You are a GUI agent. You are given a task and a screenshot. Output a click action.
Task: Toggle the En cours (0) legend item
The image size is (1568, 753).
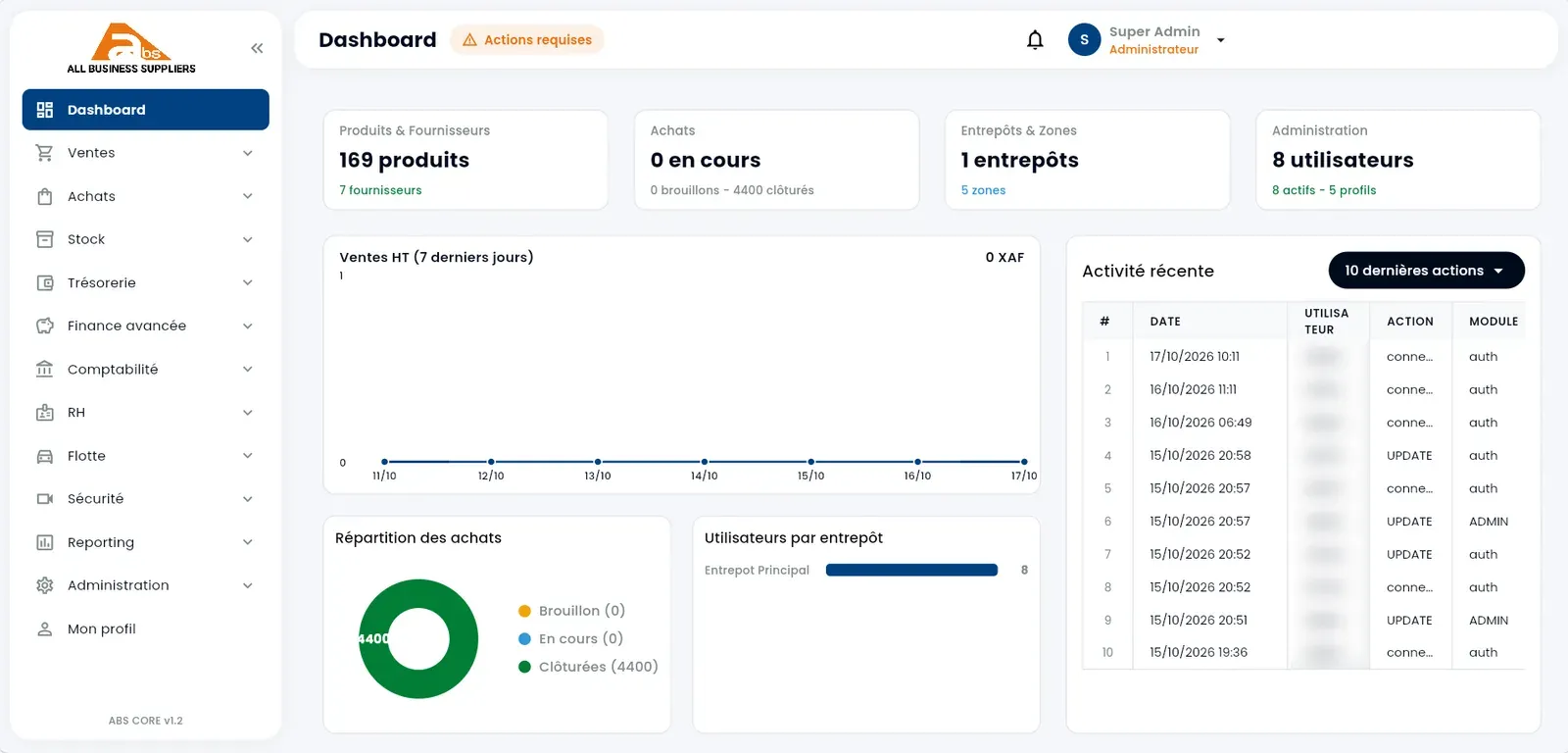pos(571,638)
